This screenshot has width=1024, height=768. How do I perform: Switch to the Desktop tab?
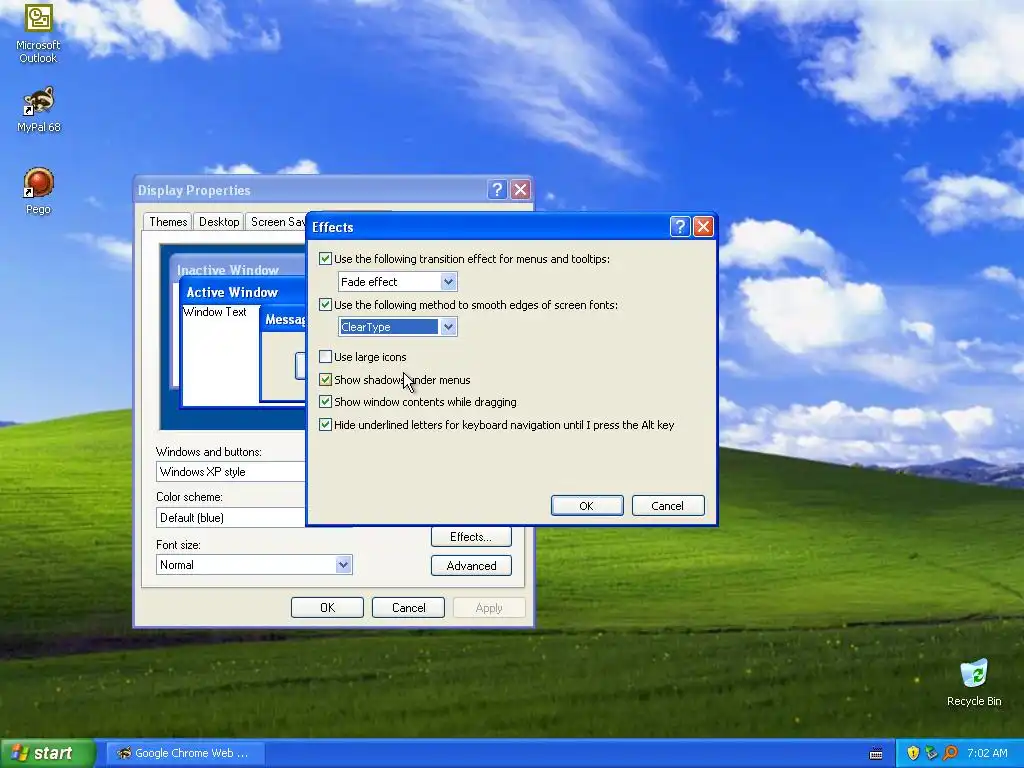click(219, 222)
